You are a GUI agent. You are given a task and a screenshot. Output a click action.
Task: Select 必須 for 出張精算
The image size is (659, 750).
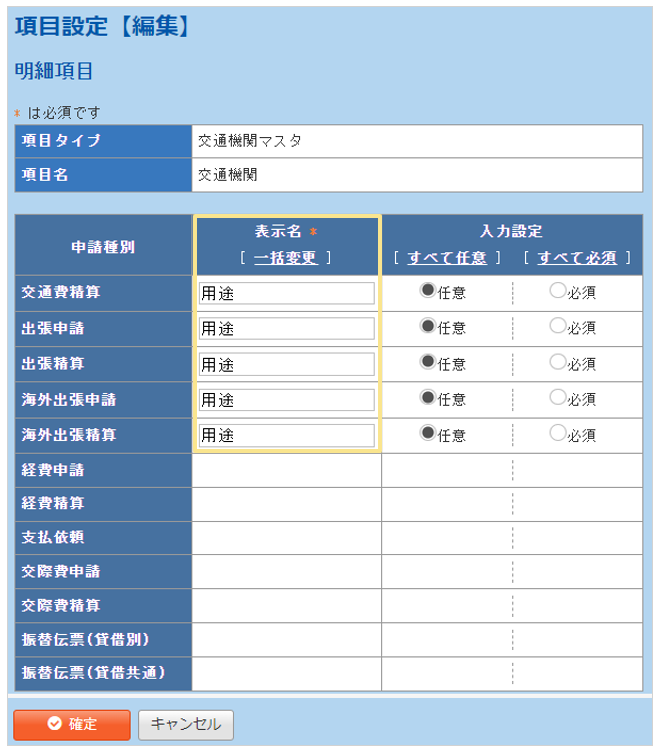pyautogui.click(x=557, y=362)
